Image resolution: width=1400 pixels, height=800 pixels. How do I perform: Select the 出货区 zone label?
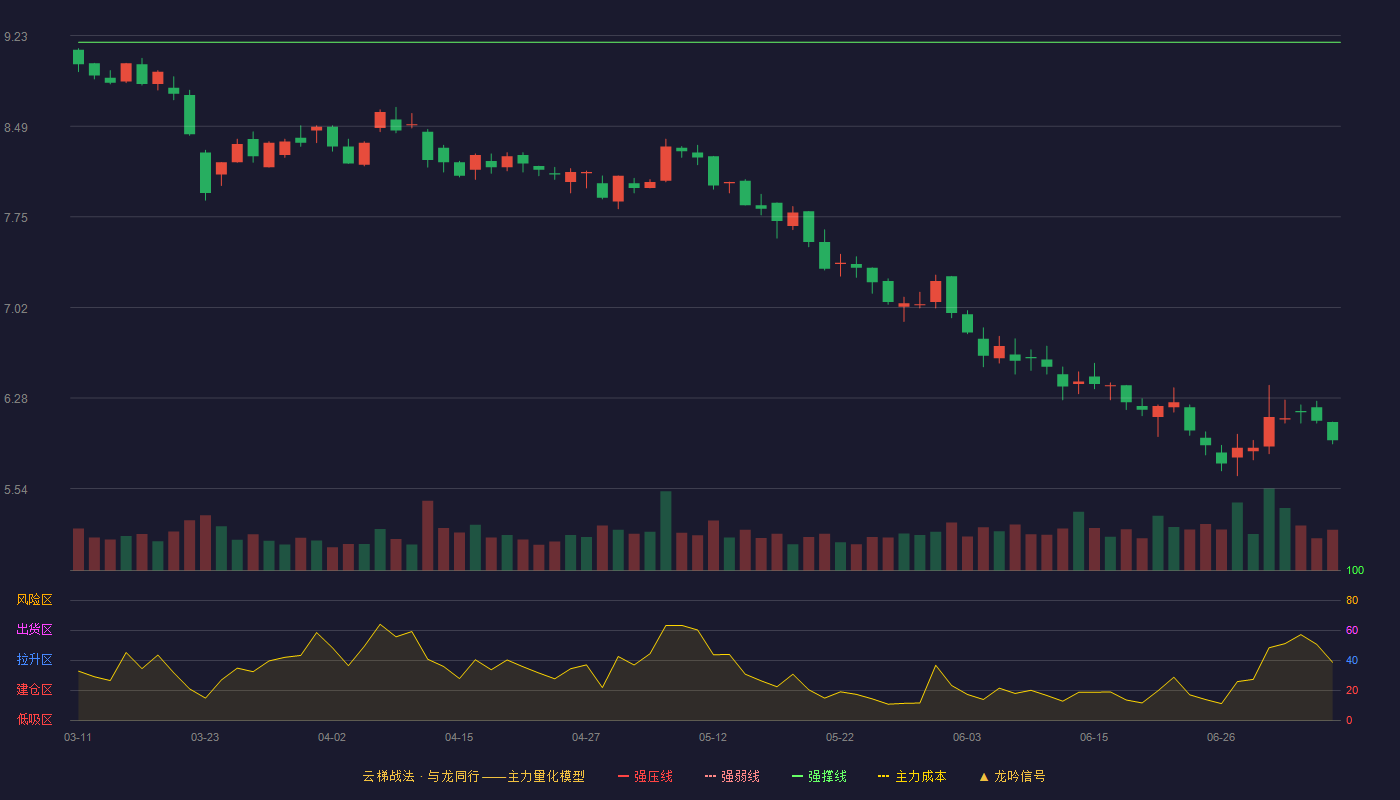pos(34,630)
